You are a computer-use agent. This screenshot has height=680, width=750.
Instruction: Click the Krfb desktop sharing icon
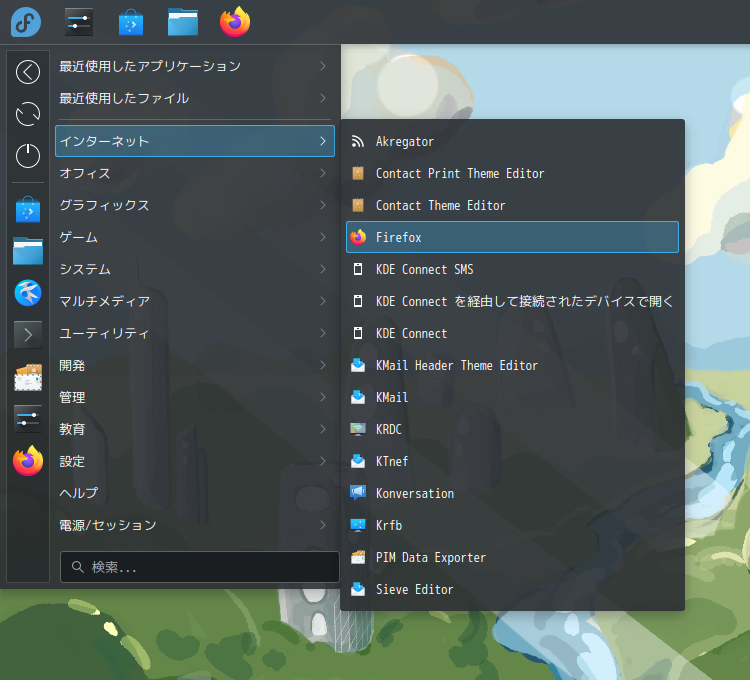[358, 525]
